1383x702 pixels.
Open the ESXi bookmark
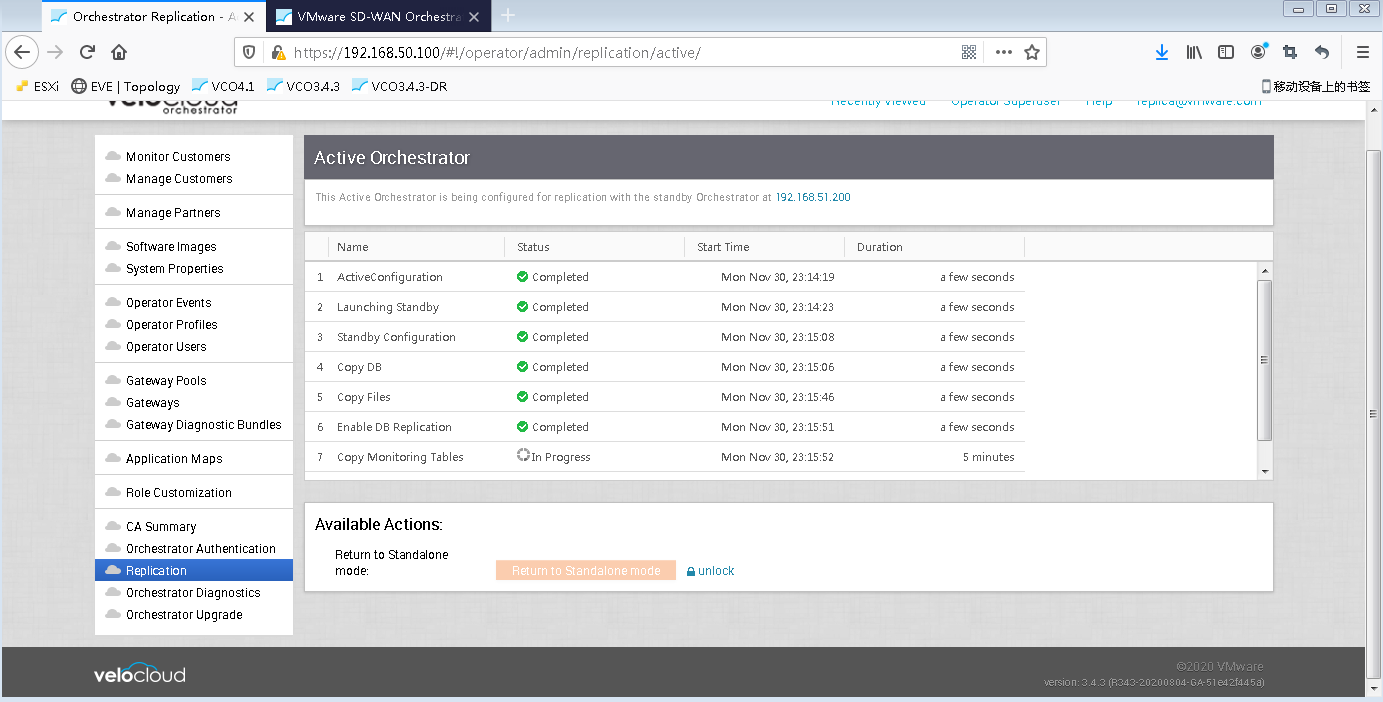(37, 86)
